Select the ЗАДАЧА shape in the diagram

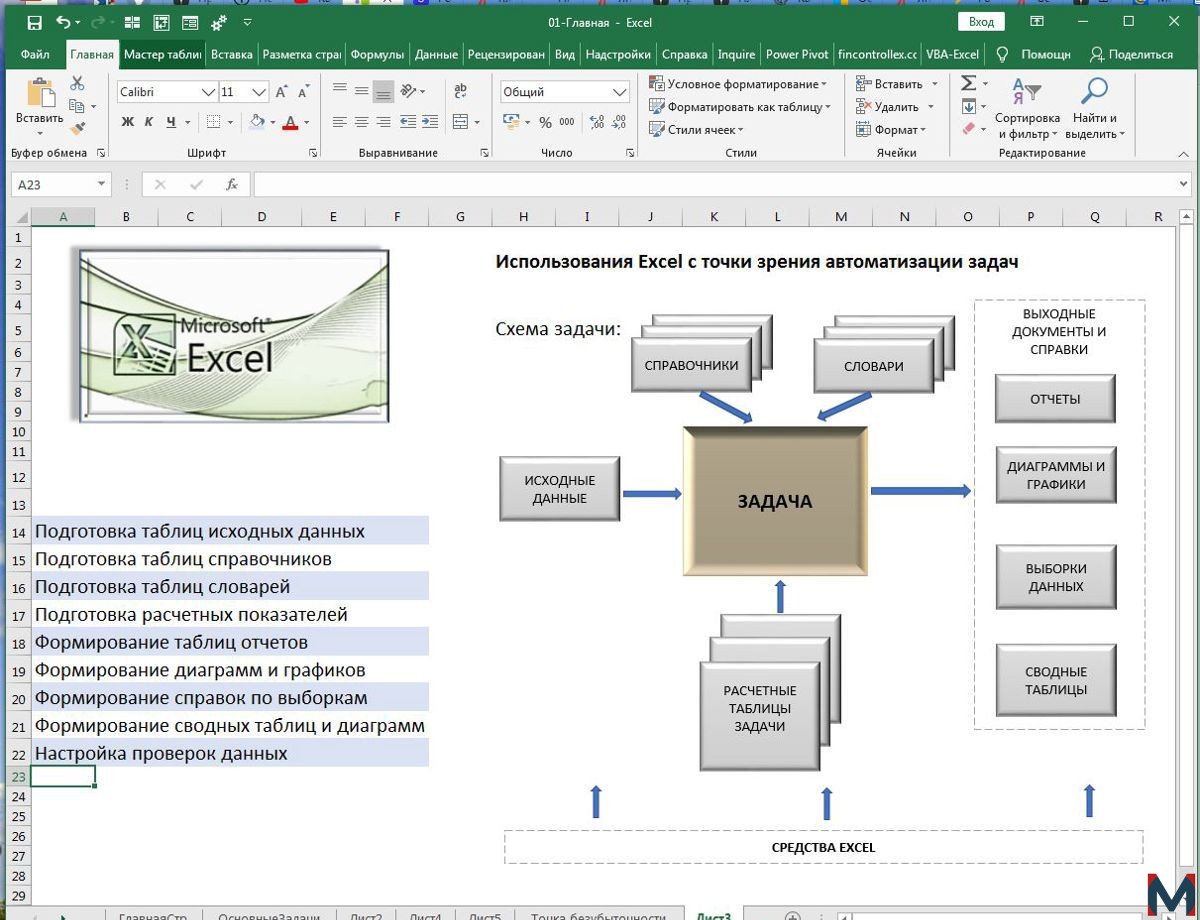coord(775,501)
